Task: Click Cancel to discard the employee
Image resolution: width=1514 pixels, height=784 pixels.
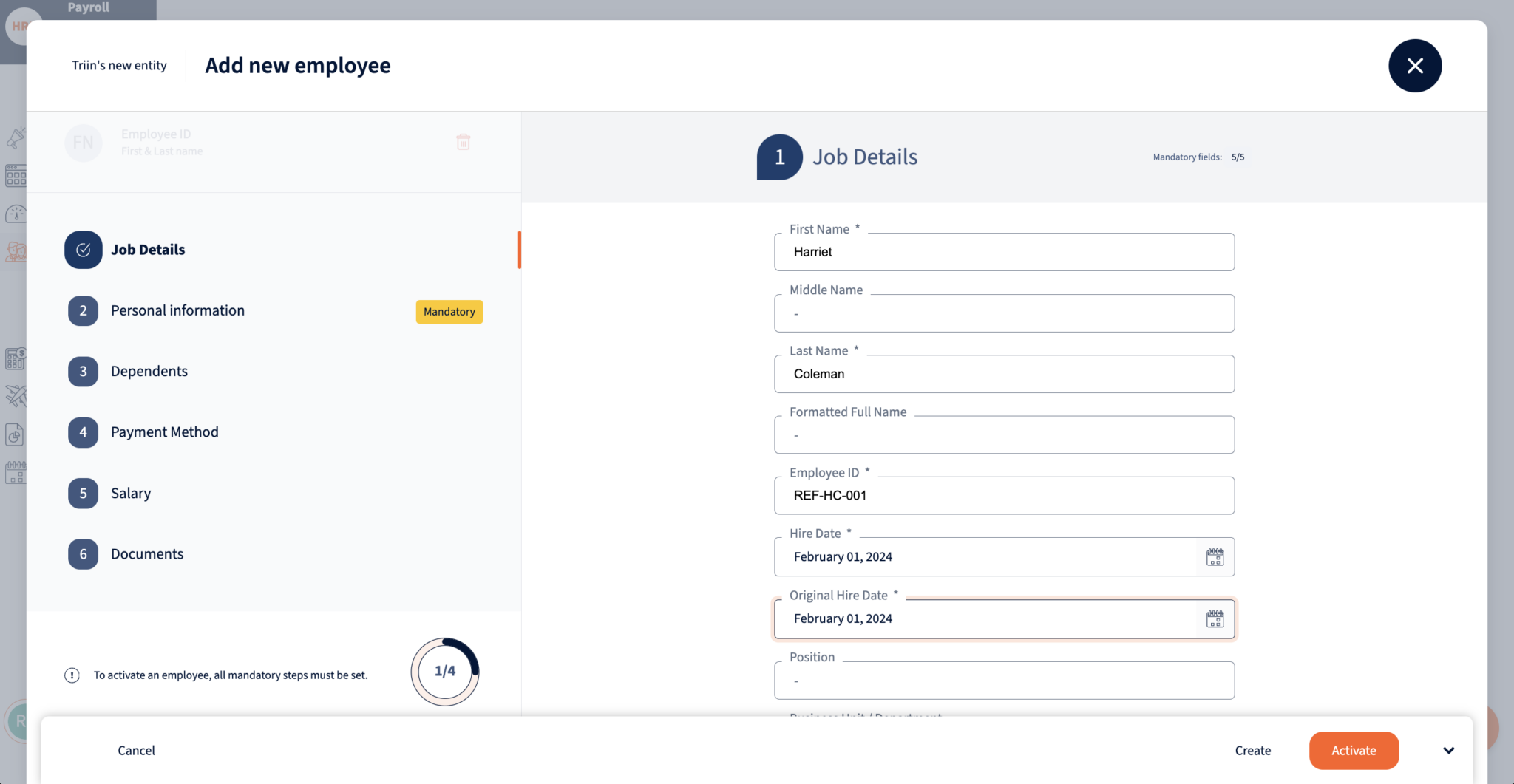Action: 136,751
